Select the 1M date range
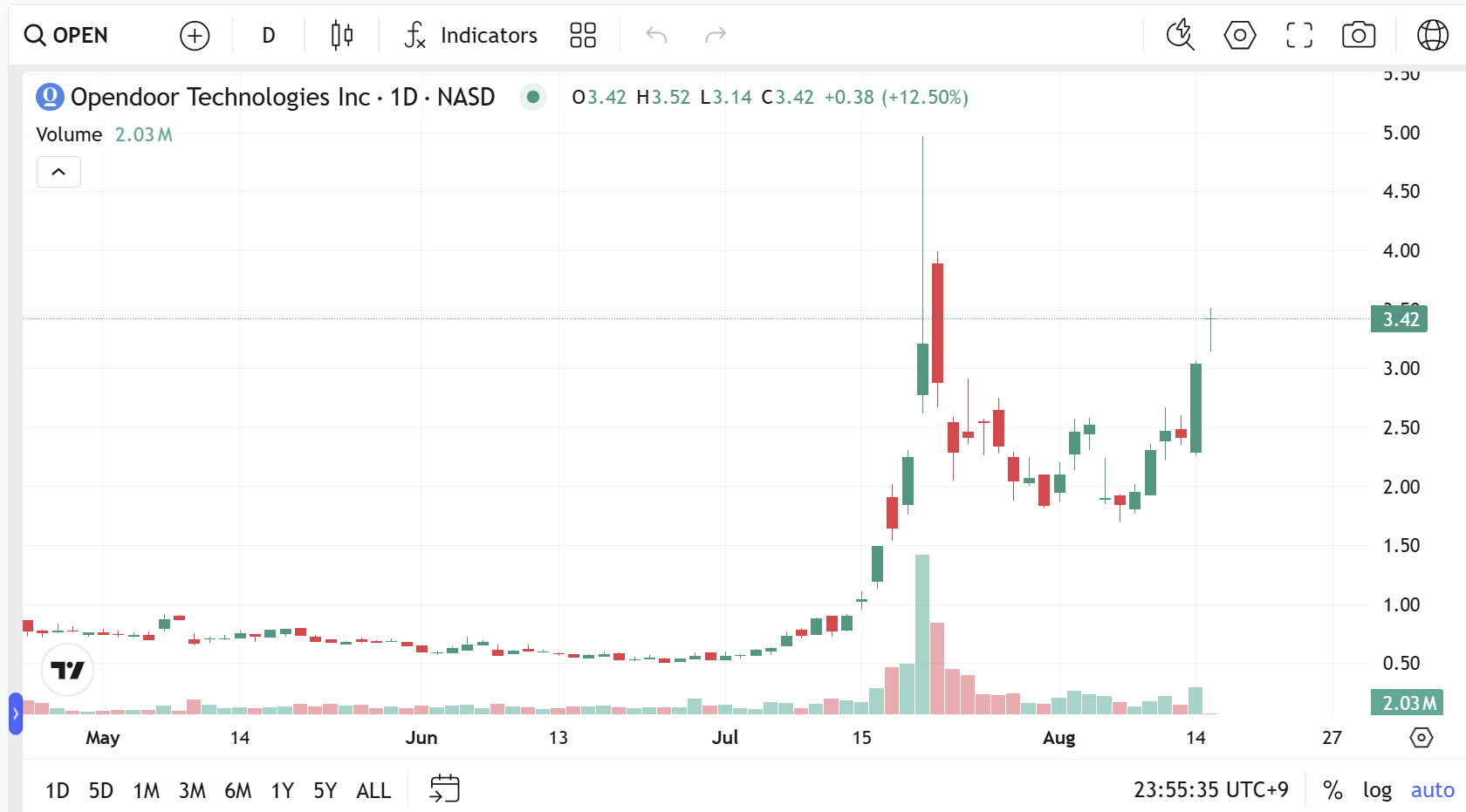Screen dimensions: 1466x812 click(147, 790)
